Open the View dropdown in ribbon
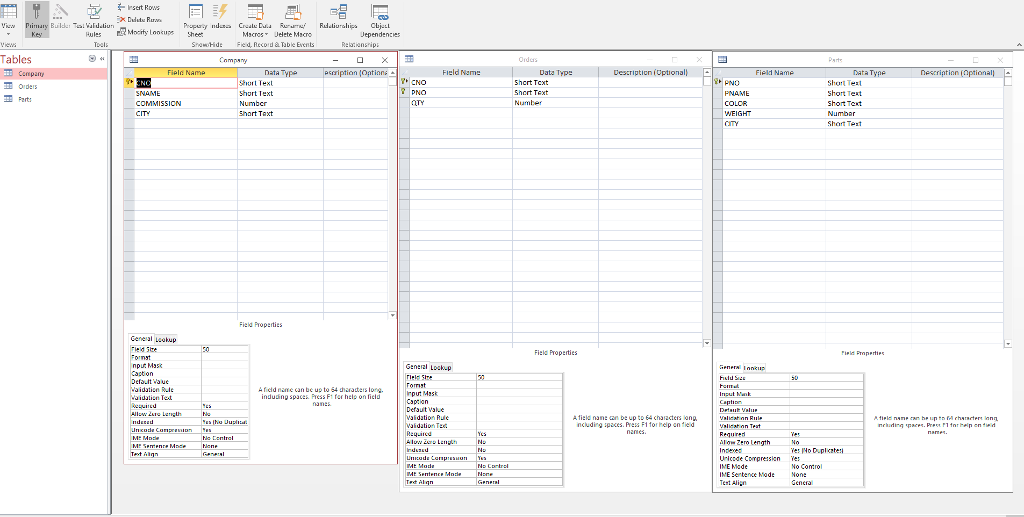Image resolution: width=1024 pixels, height=517 pixels. tap(9, 32)
